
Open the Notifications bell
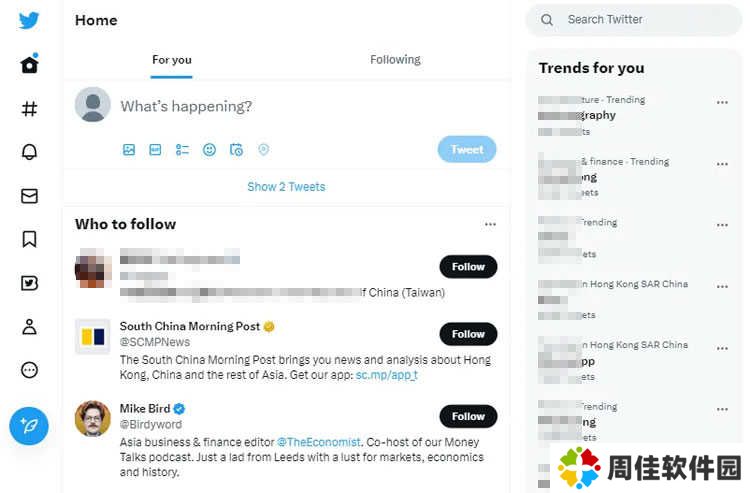(29, 152)
